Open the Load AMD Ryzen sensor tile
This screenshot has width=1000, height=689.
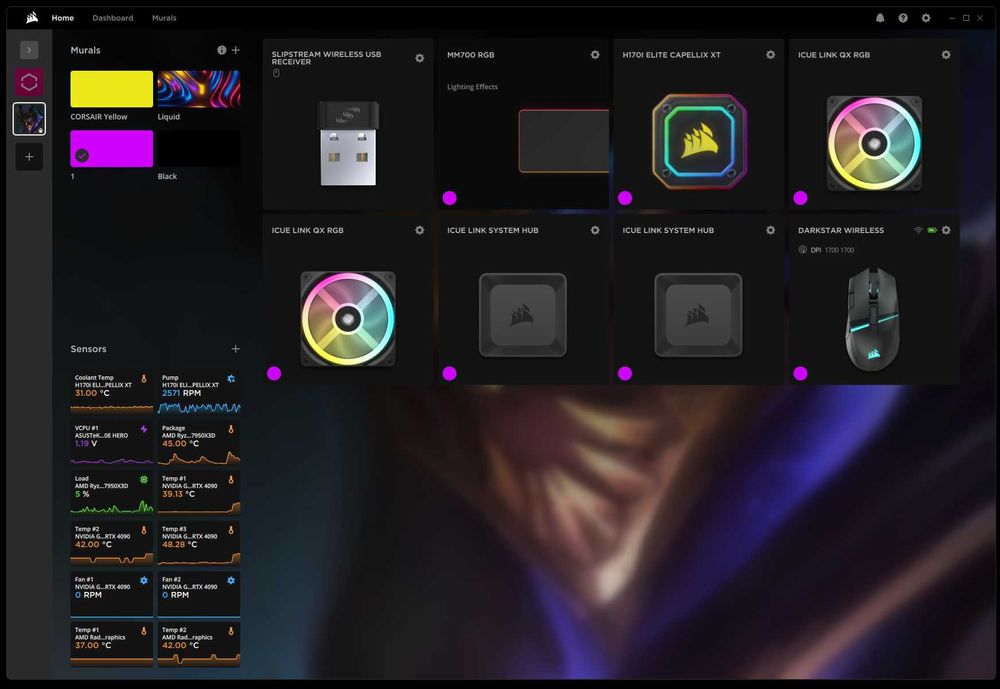click(x=112, y=493)
